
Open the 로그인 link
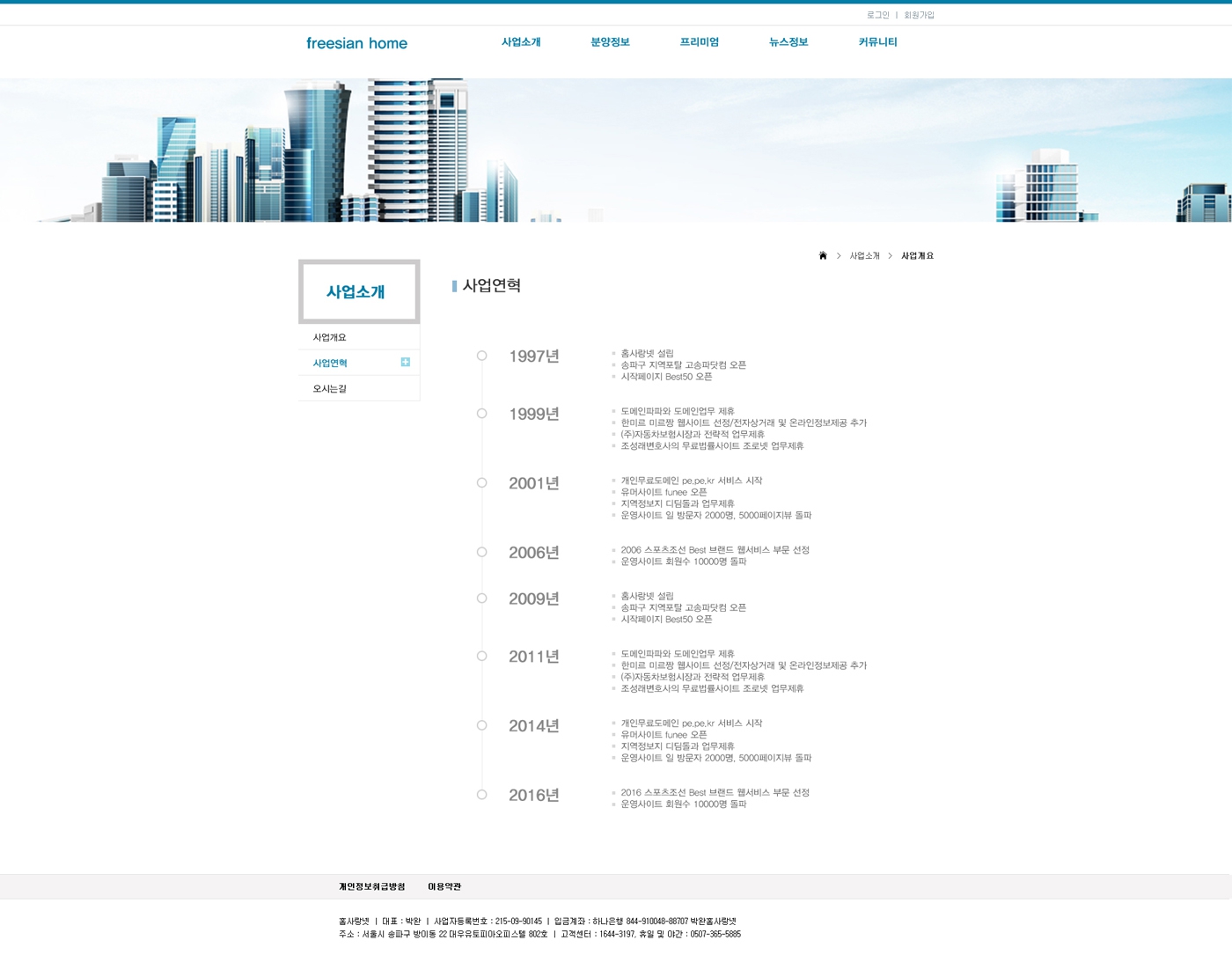pyautogui.click(x=877, y=15)
